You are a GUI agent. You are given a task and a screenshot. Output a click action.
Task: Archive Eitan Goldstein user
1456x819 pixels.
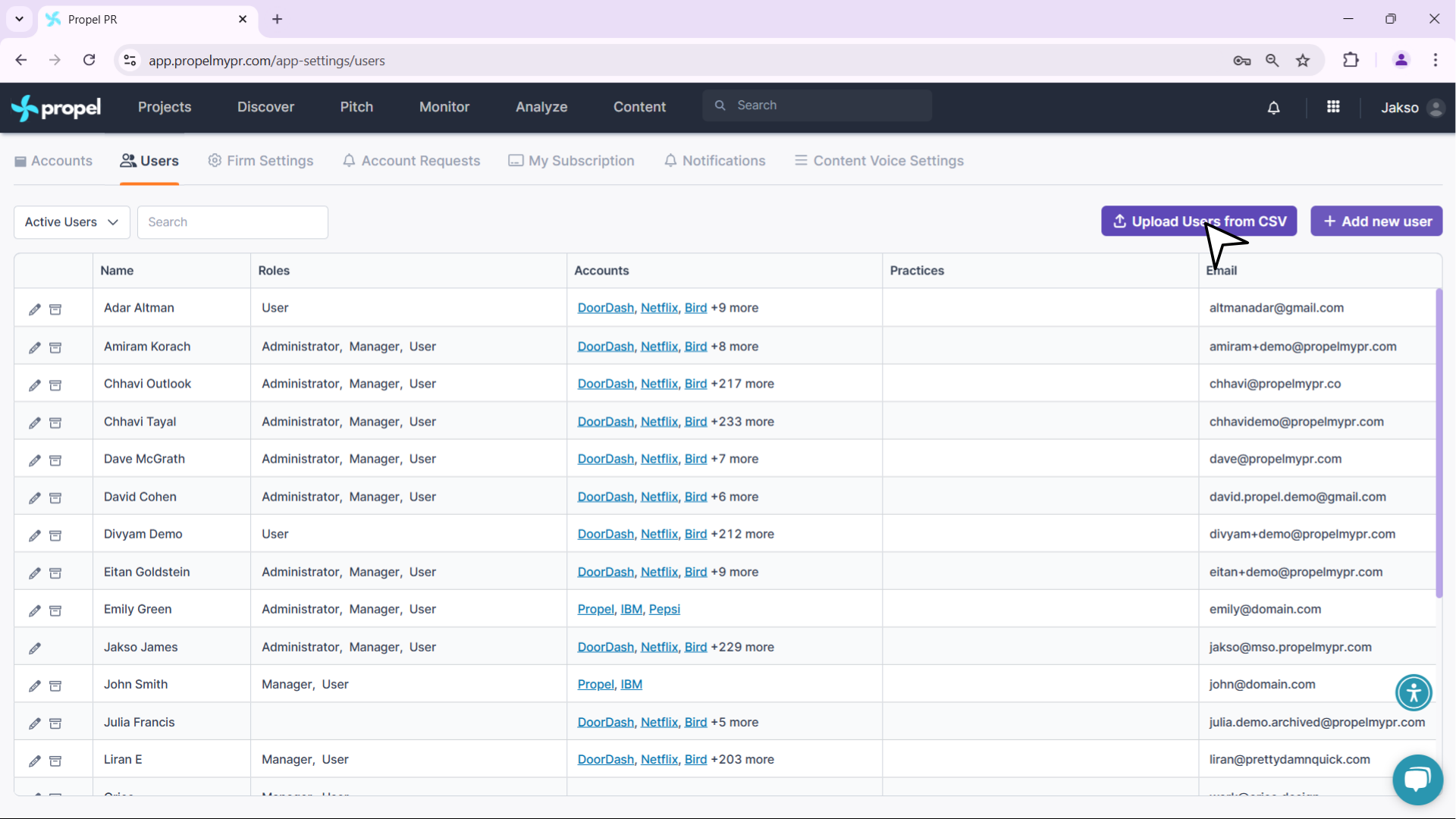point(55,573)
